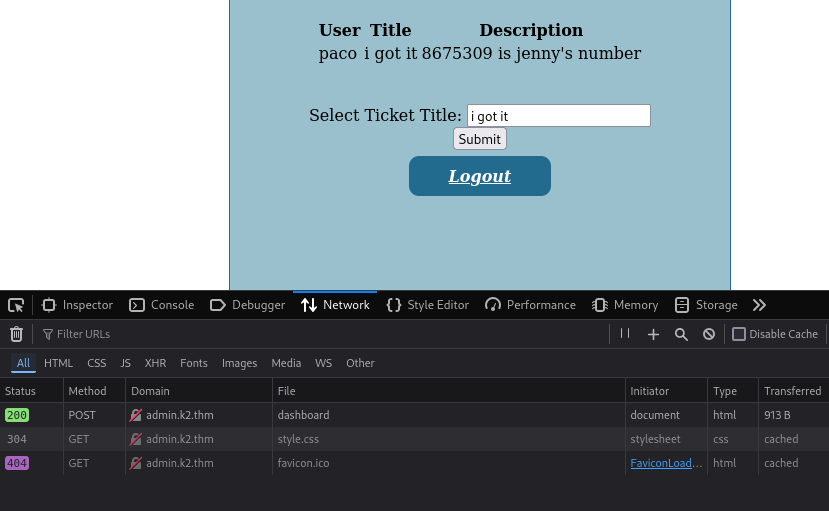Expand more devtools tabs chevron
Image resolution: width=829 pixels, height=511 pixels.
click(x=759, y=305)
